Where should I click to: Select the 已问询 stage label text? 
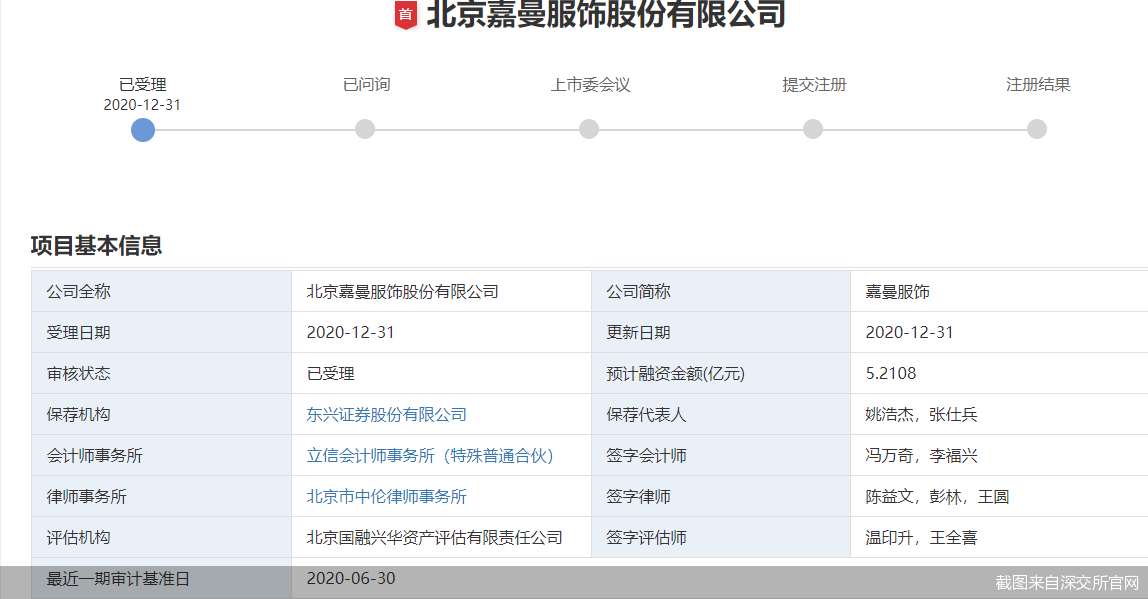click(367, 84)
